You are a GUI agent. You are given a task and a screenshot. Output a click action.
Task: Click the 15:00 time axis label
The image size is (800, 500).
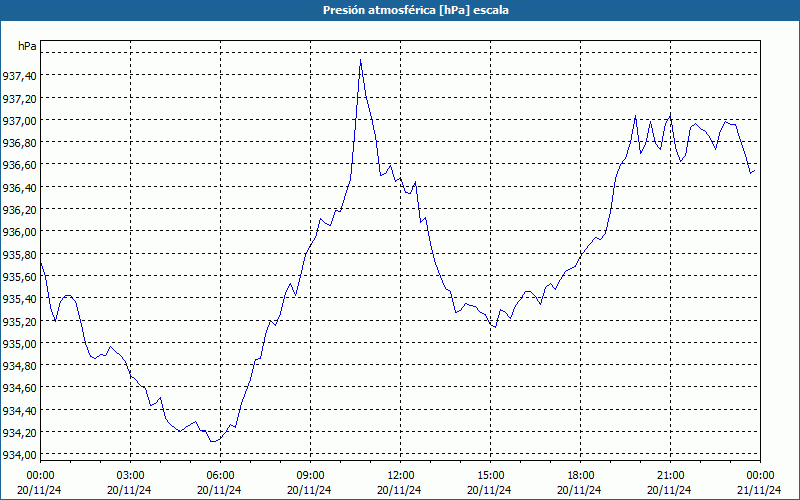(490, 476)
